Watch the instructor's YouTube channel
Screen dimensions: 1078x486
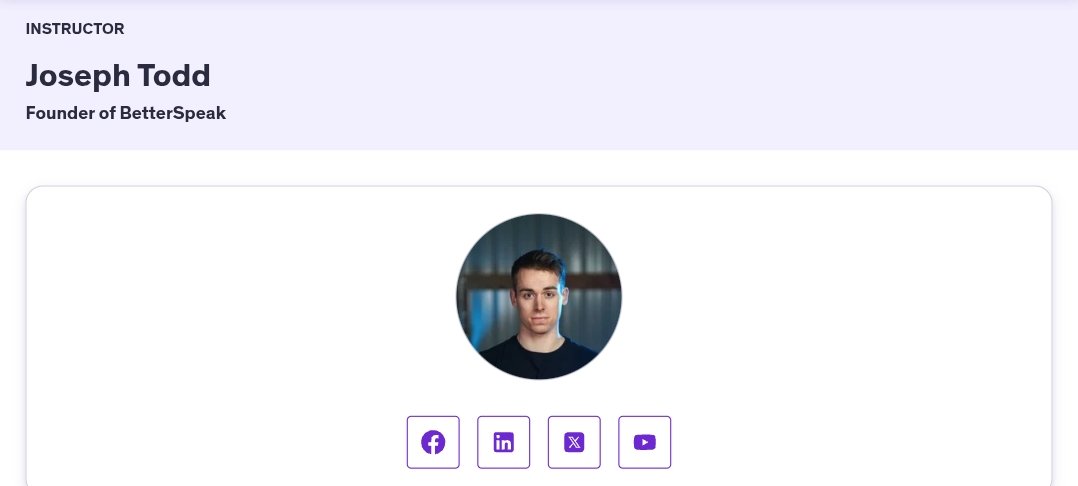644,442
